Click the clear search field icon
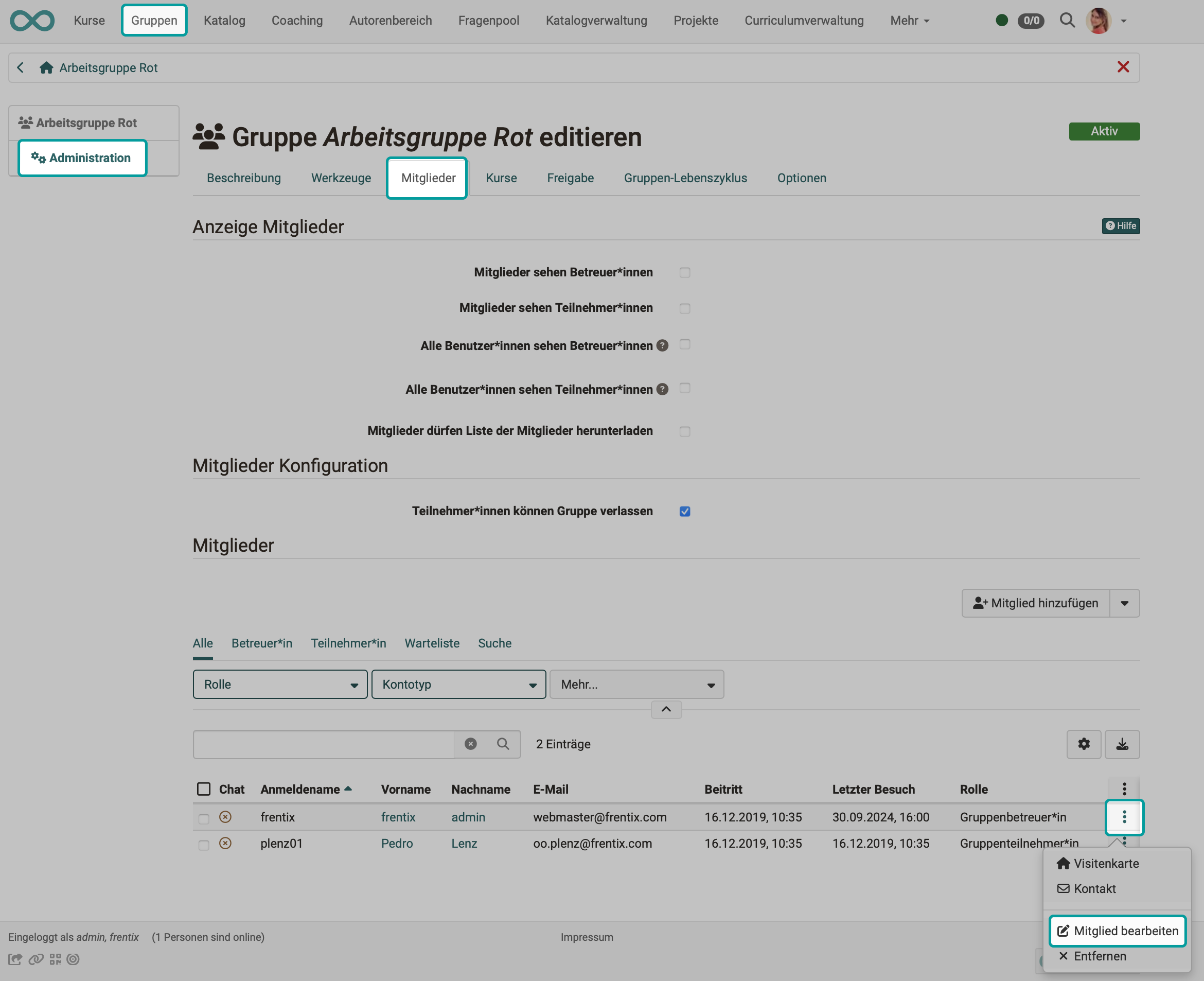Viewport: 1204px width, 981px height. [x=470, y=744]
